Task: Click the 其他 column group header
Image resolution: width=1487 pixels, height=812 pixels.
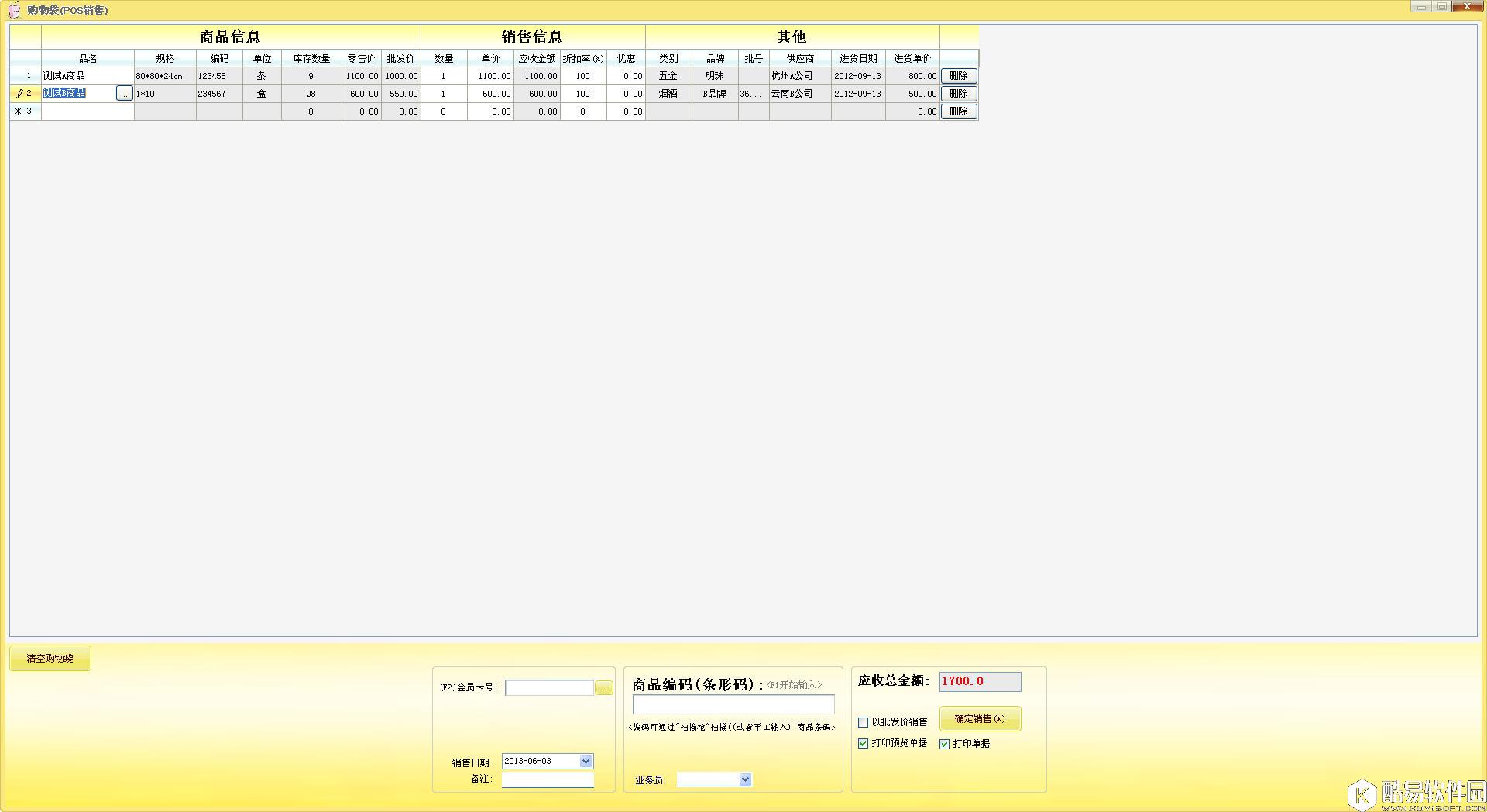Action: pyautogui.click(x=792, y=36)
